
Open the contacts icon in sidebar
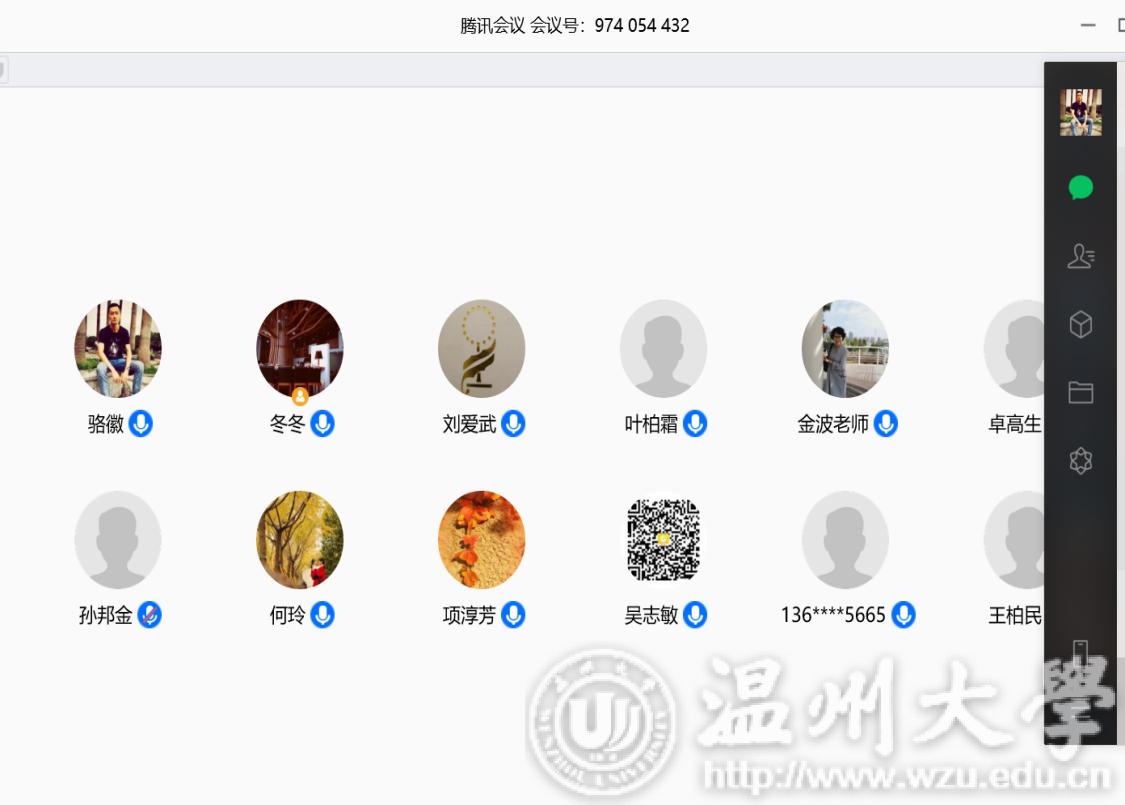click(1081, 256)
